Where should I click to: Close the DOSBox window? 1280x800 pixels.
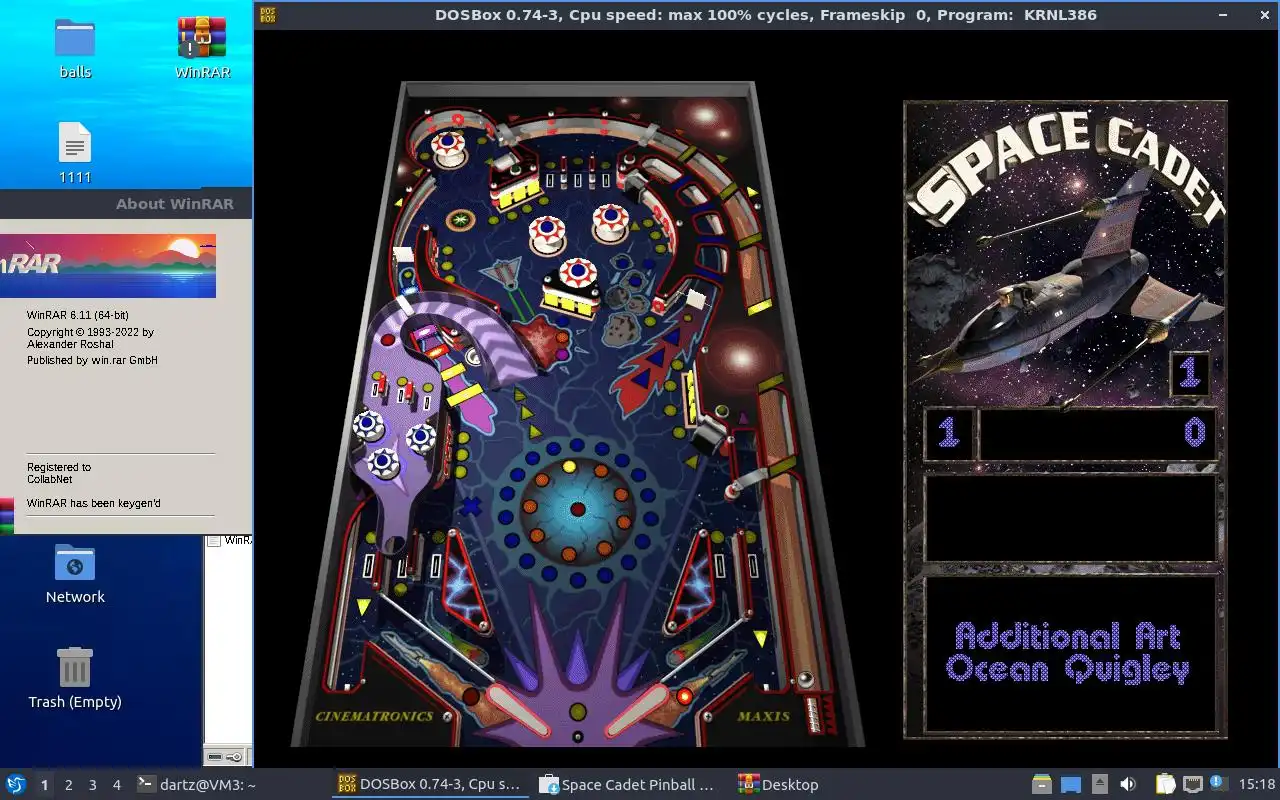coord(1263,15)
